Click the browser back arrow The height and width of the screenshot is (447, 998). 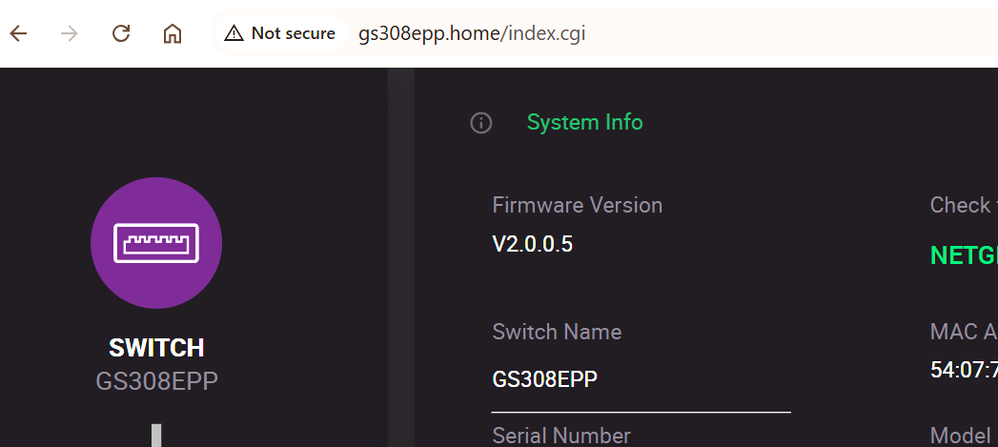[x=18, y=33]
